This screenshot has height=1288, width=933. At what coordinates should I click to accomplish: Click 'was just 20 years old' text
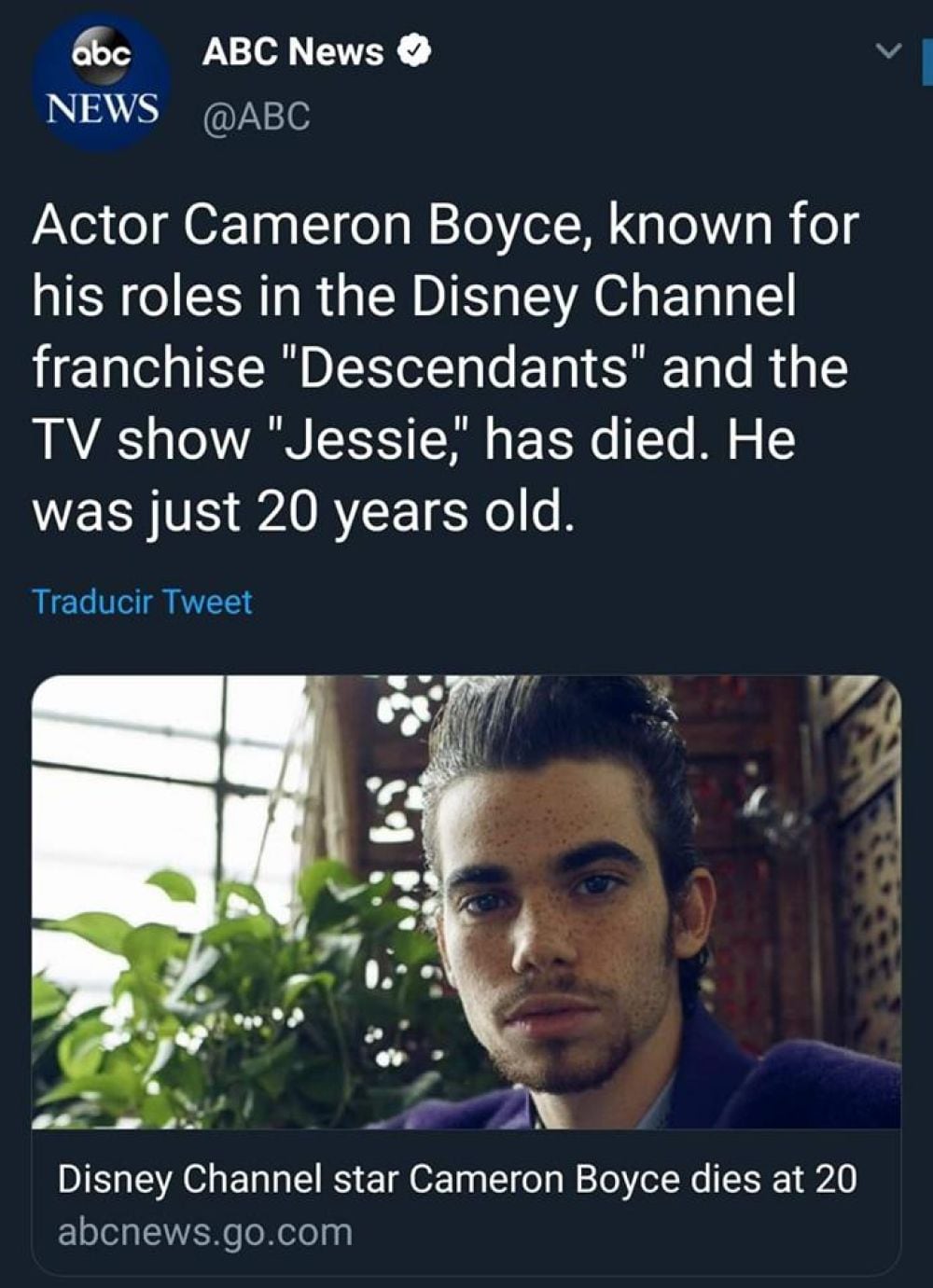pyautogui.click(x=299, y=510)
